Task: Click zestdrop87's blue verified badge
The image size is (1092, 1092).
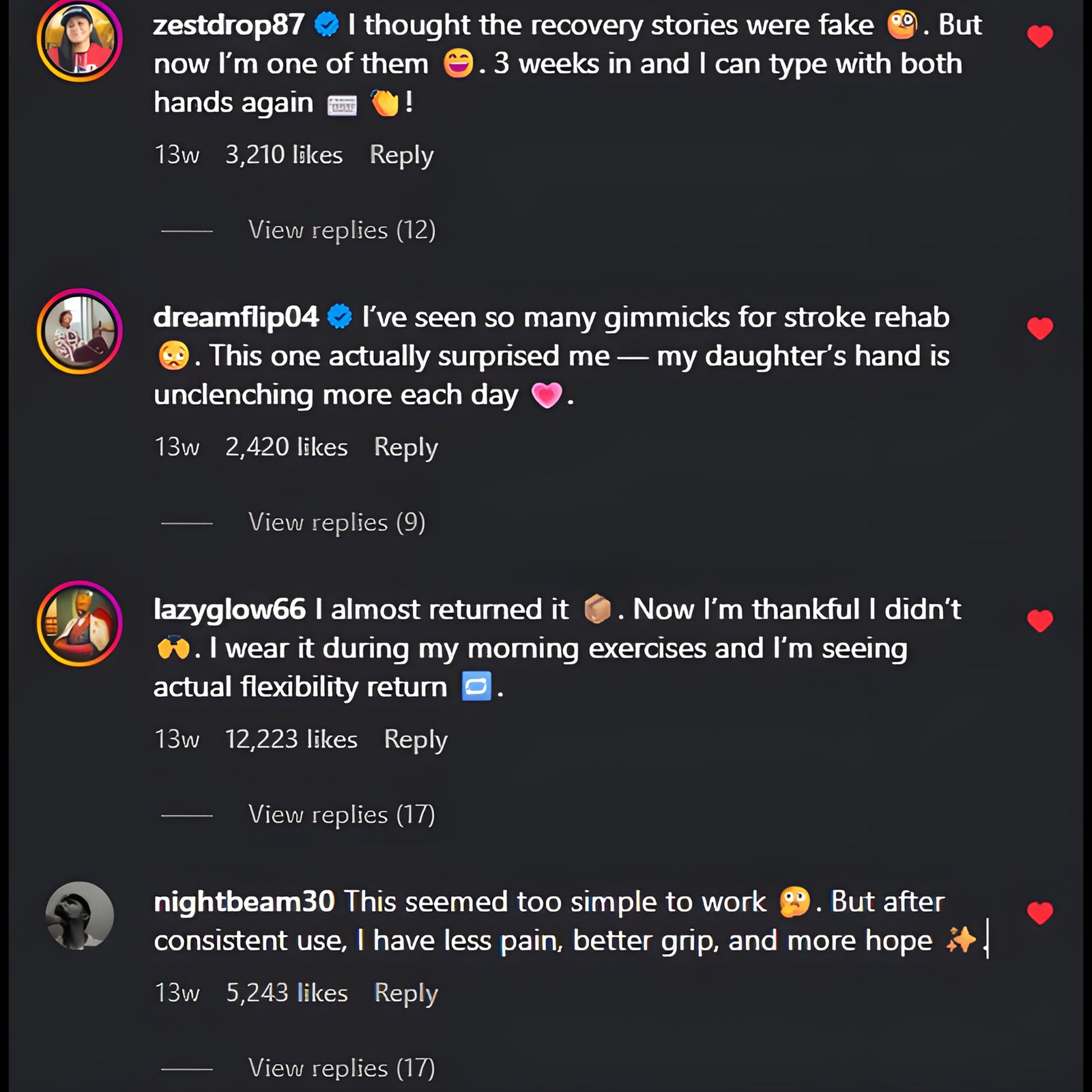Action: (x=326, y=25)
